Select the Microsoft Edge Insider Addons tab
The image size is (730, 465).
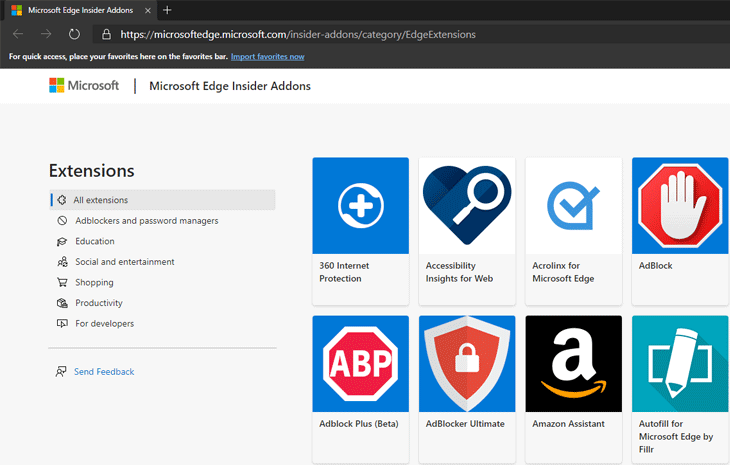pos(80,10)
